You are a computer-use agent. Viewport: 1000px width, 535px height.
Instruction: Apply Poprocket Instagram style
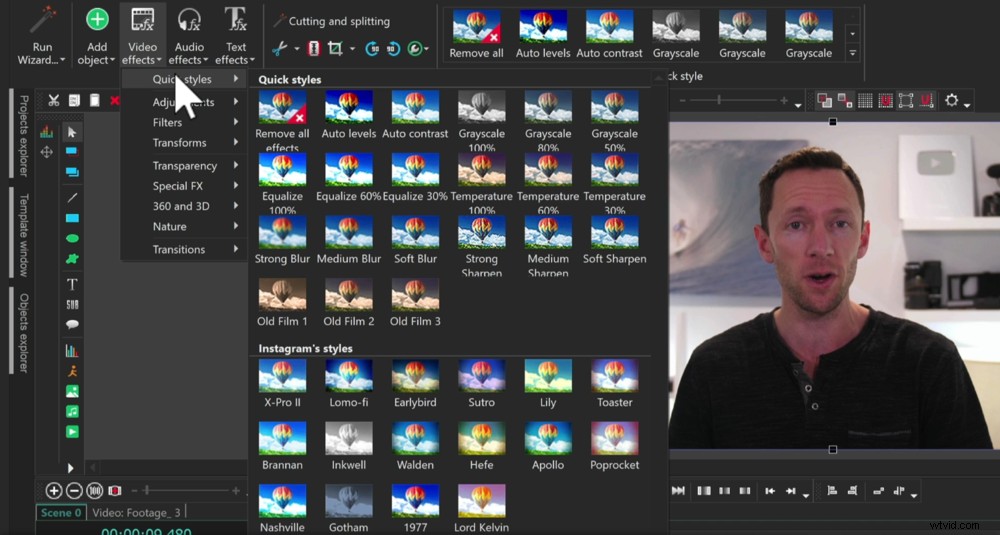coord(614,446)
